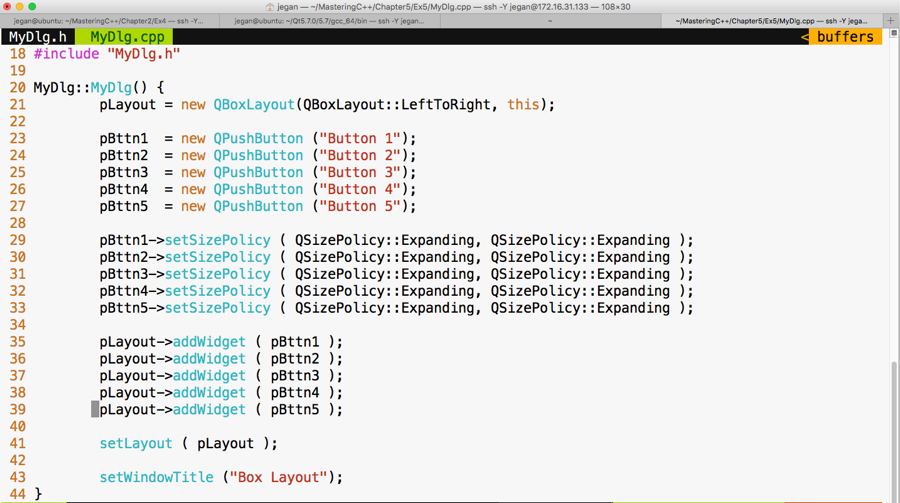Click pBttn3->setSizePolicy on line 31
Screen dimensions: 900x503
pyautogui.click(x=185, y=274)
